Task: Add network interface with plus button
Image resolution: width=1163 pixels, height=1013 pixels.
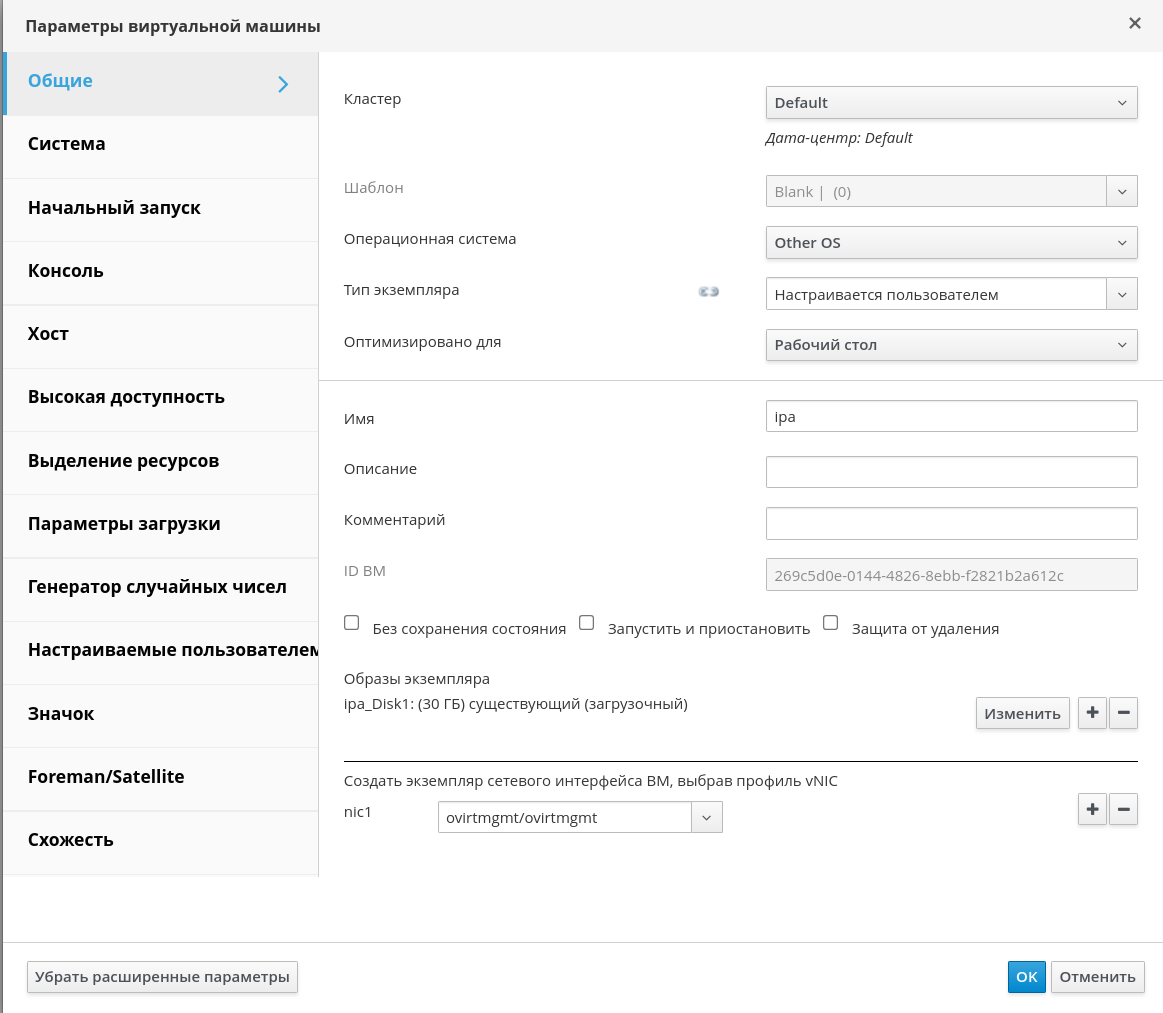Action: [1092, 809]
